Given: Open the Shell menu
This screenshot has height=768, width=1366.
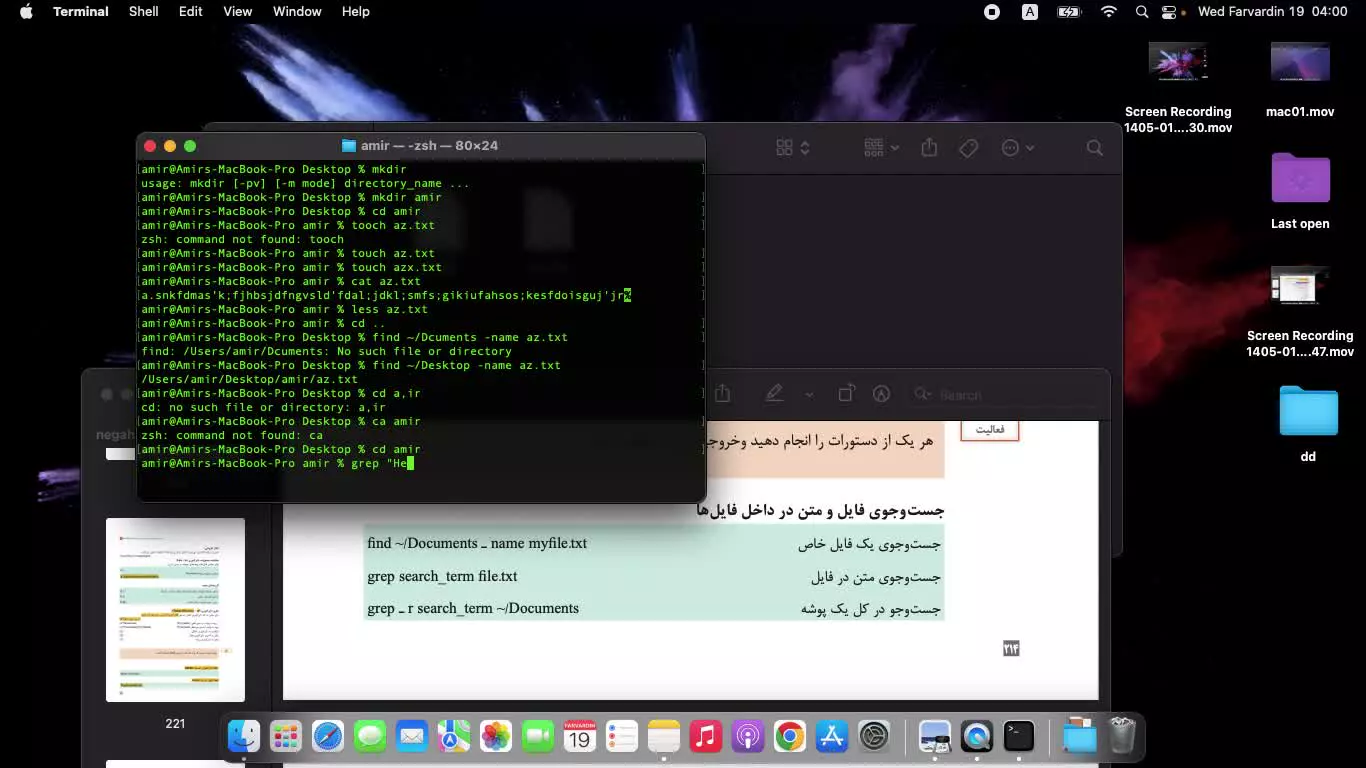Looking at the screenshot, I should point(144,12).
